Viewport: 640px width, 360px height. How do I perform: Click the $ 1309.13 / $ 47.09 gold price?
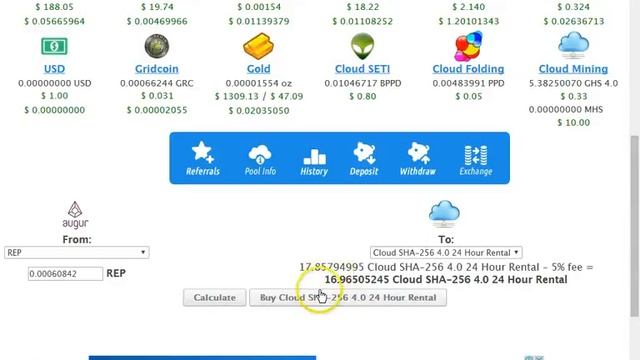pos(259,97)
